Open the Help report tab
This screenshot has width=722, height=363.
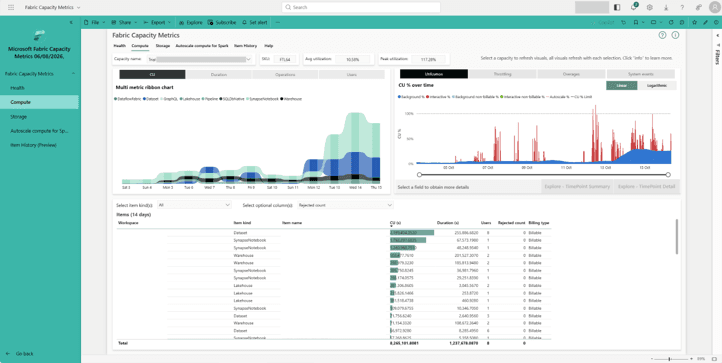click(268, 46)
